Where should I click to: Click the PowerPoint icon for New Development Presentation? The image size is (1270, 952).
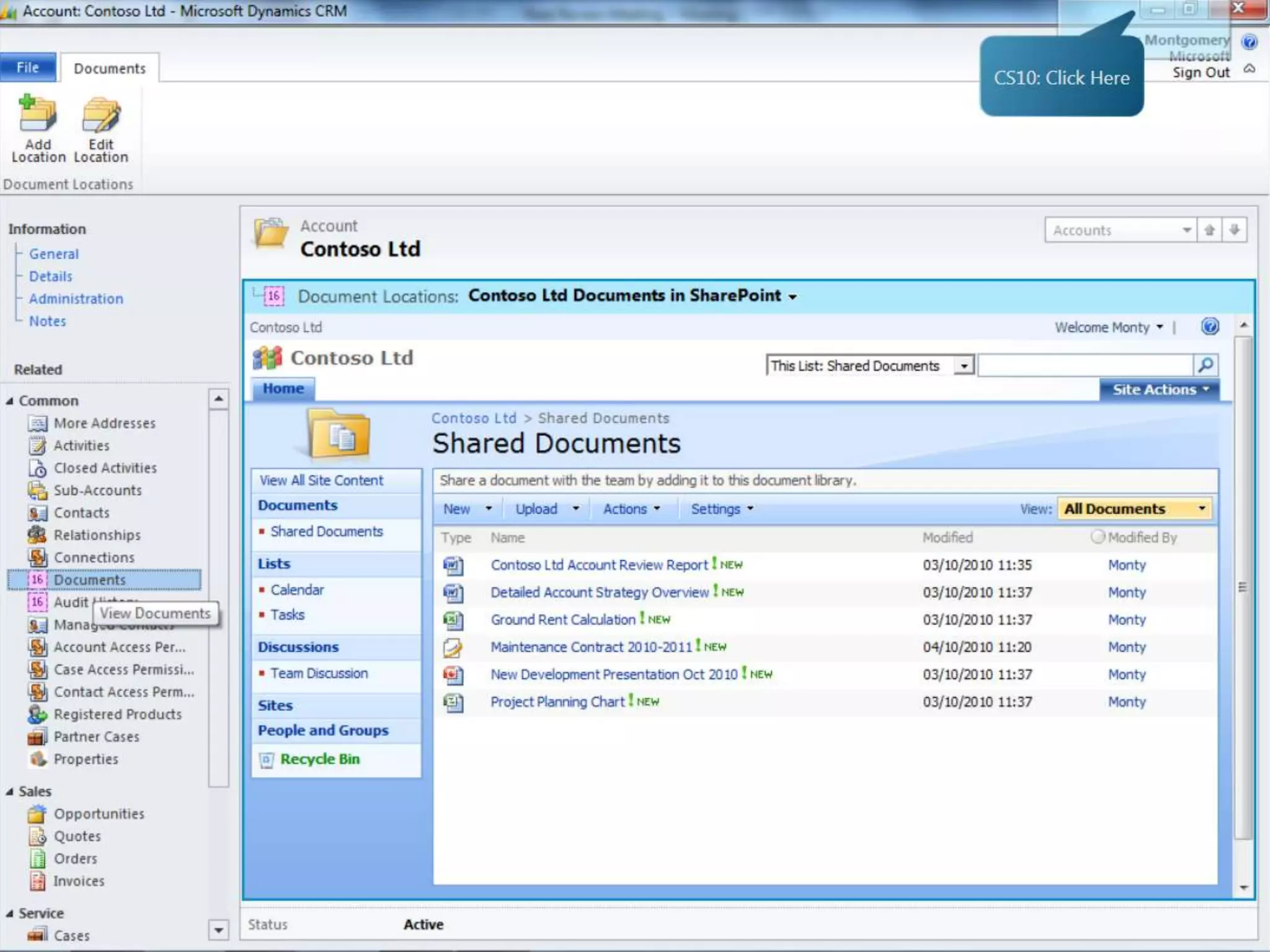[x=453, y=674]
